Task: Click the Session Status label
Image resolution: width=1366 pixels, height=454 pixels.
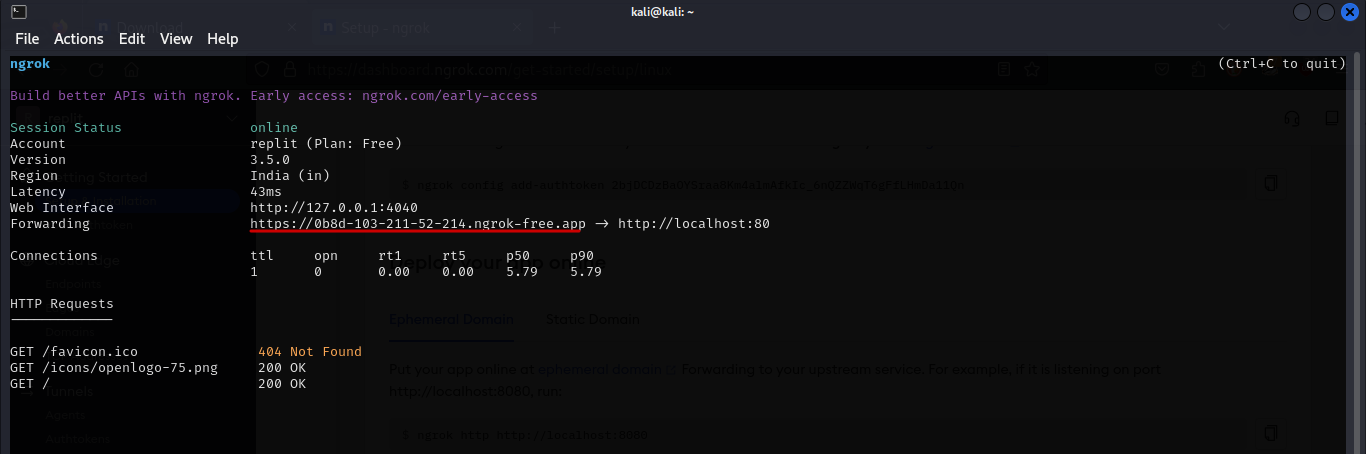Action: pyautogui.click(x=66, y=128)
